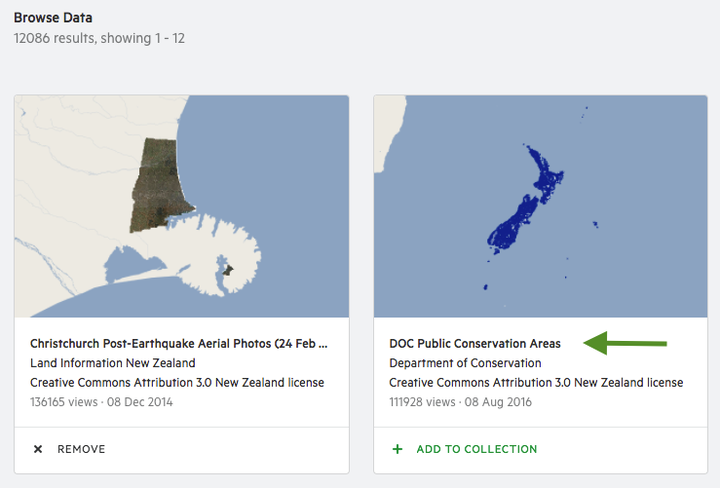Click the small imagery patch on Banks Peninsula
The height and width of the screenshot is (488, 720).
[x=228, y=270]
